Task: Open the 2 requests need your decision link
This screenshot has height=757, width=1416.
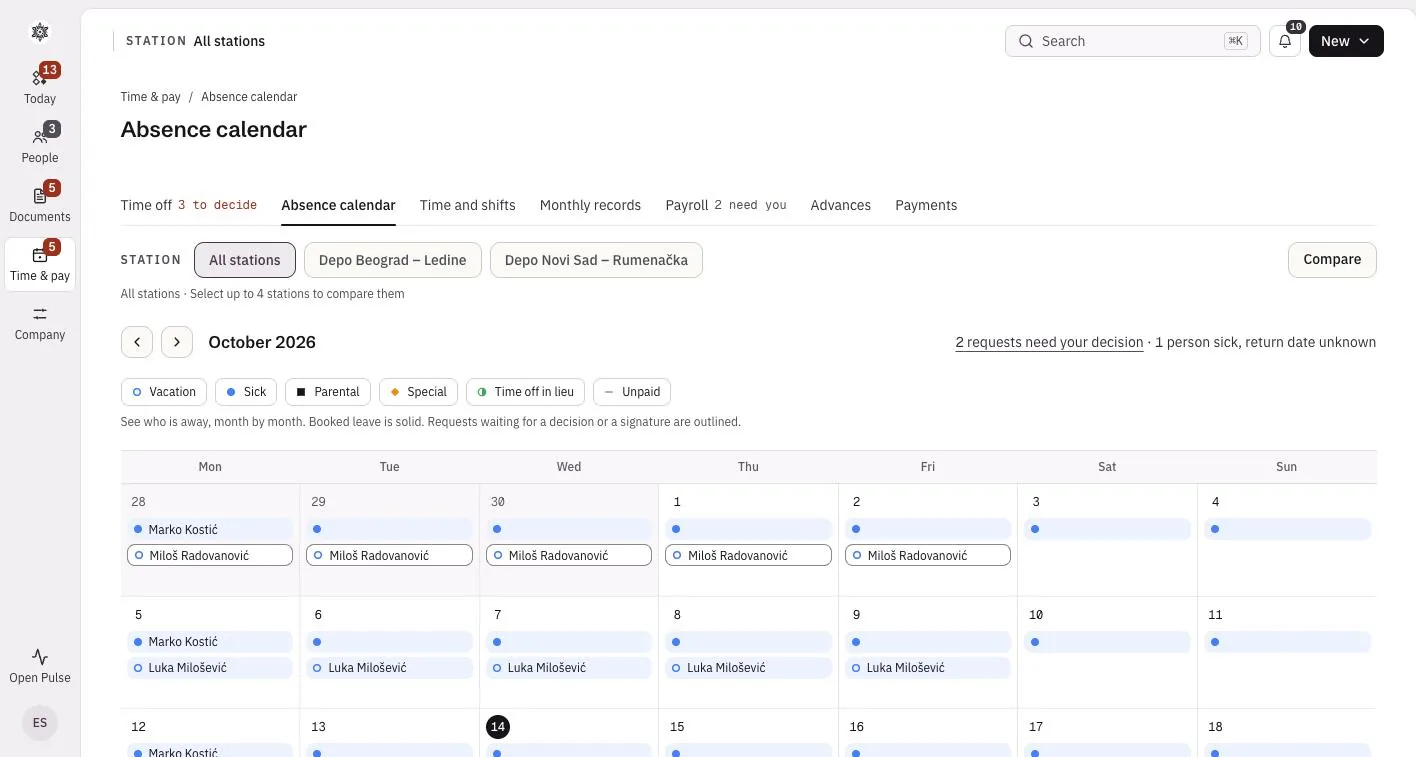Action: coord(1049,342)
